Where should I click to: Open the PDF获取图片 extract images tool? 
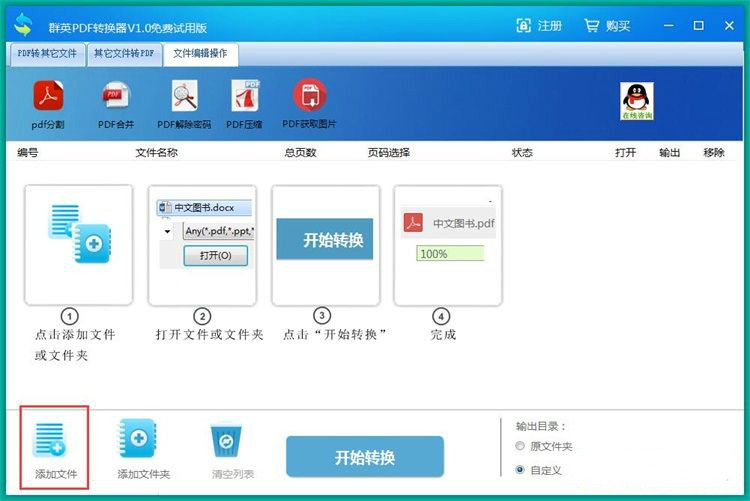point(309,95)
